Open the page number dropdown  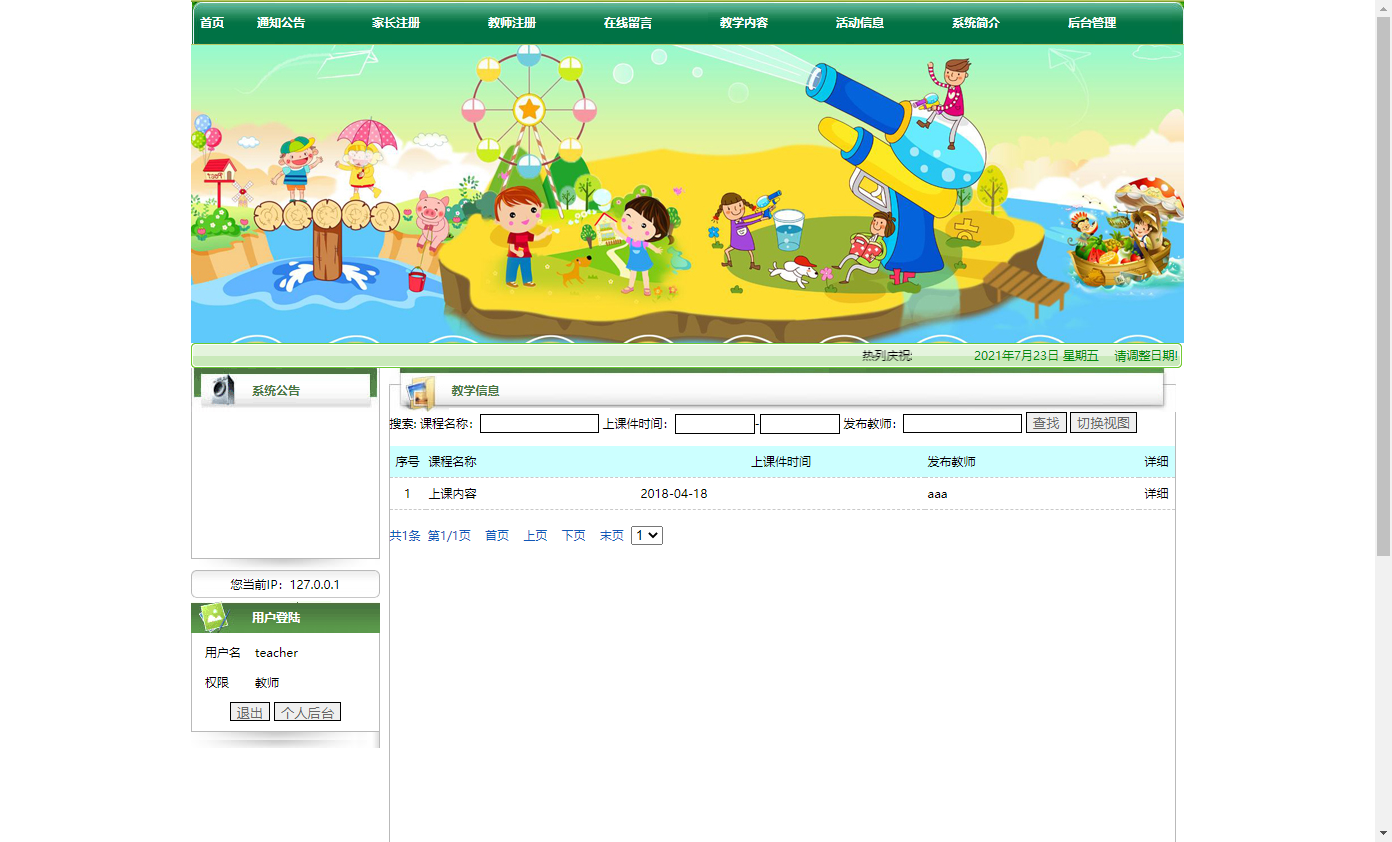click(646, 535)
